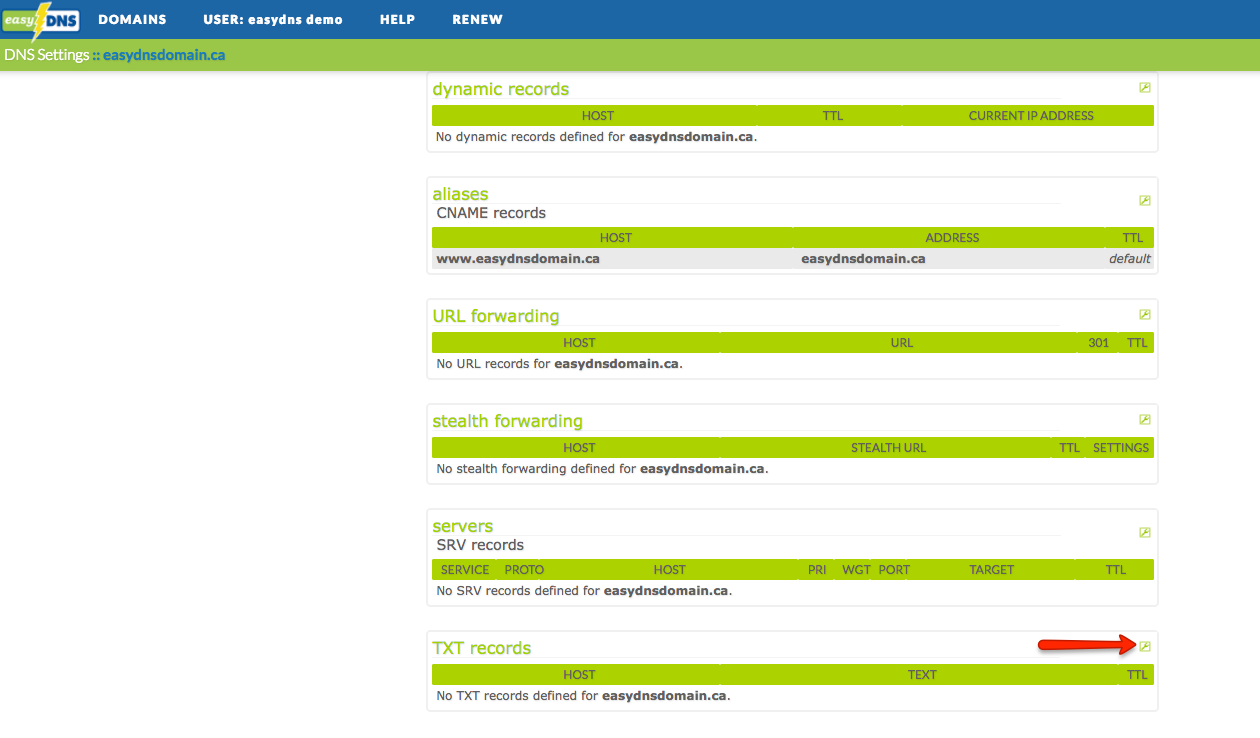The width and height of the screenshot is (1260, 738).
Task: Click the CNAME records subtitle
Action: (491, 213)
